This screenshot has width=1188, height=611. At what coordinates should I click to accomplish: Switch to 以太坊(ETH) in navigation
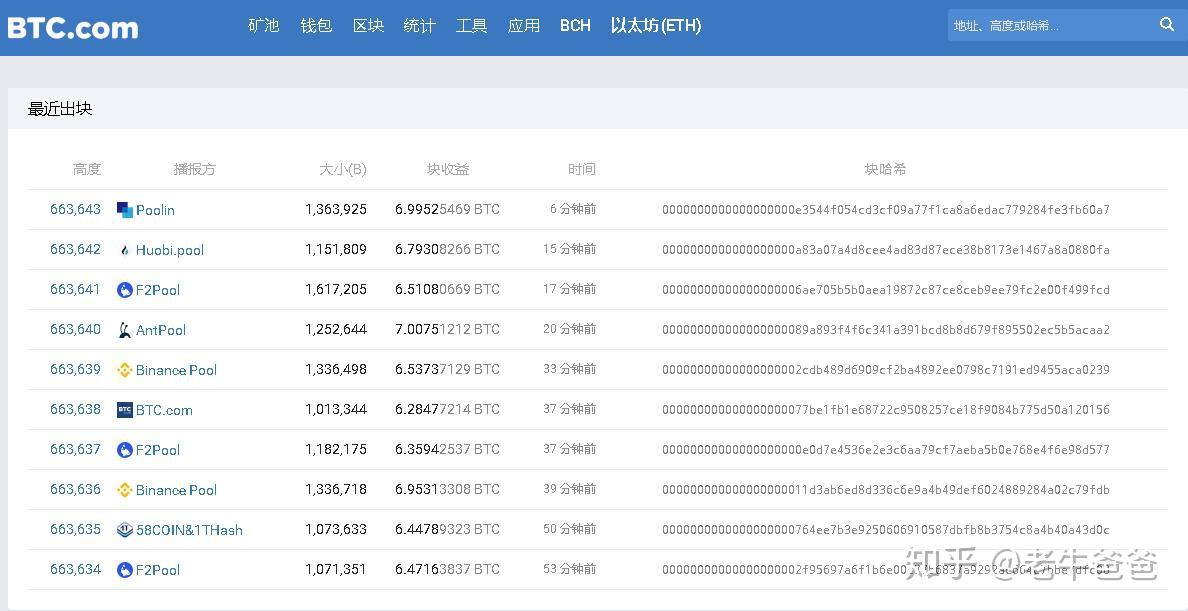click(x=656, y=25)
